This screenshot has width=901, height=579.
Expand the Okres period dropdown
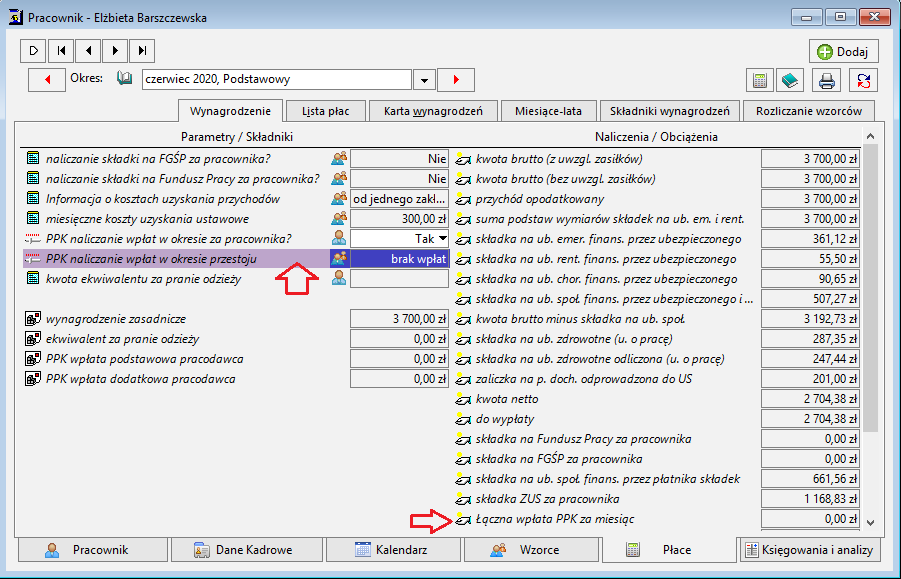(x=424, y=80)
